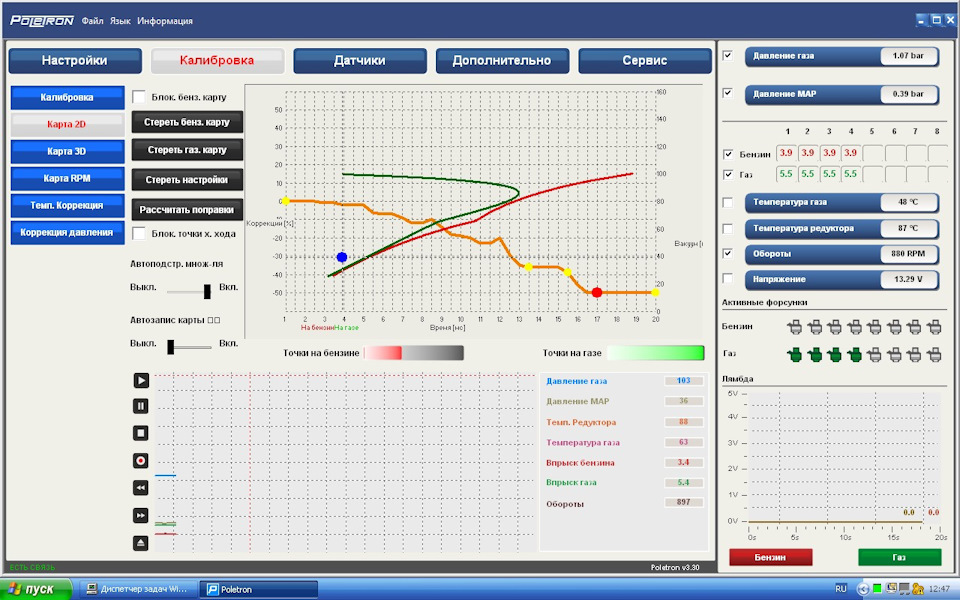
Task: Click Стереть газ. карту button
Action: [187, 149]
